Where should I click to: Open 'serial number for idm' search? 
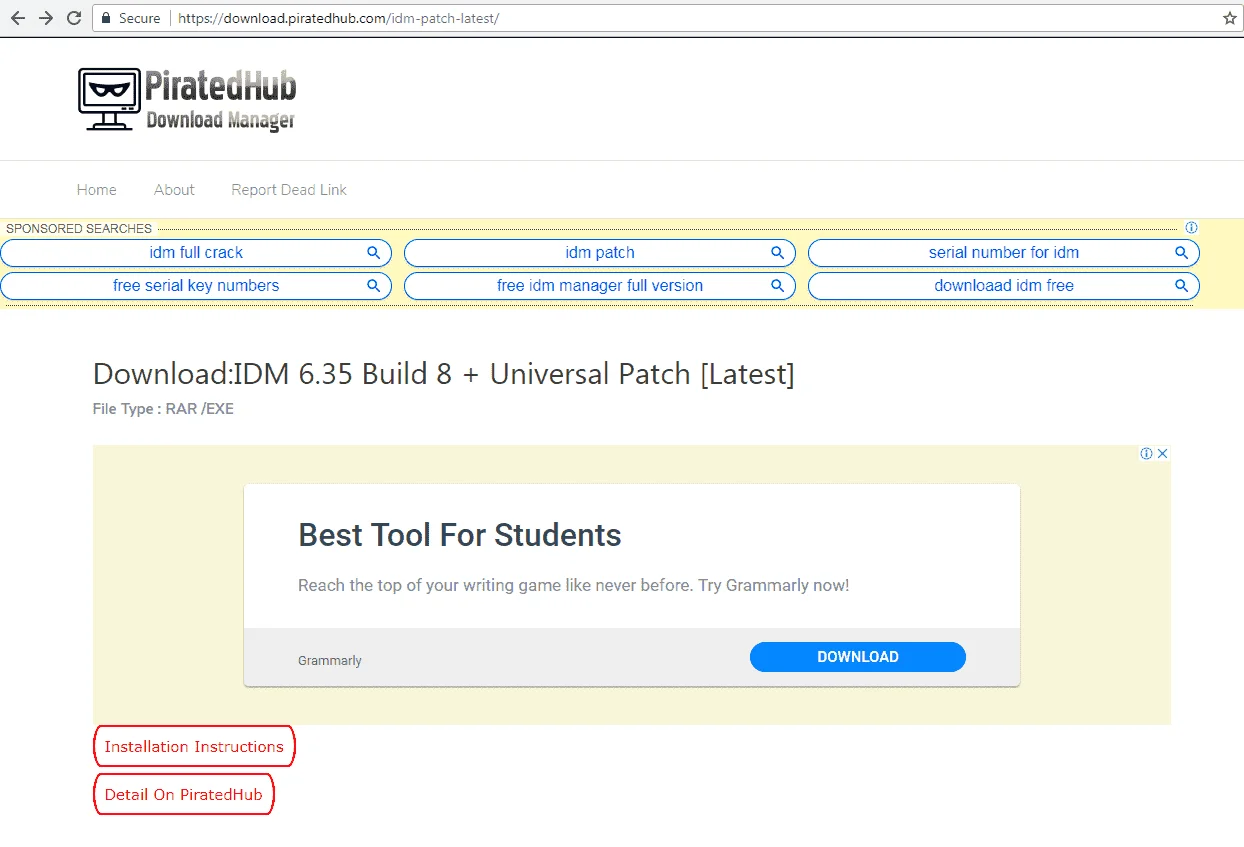tap(1004, 253)
